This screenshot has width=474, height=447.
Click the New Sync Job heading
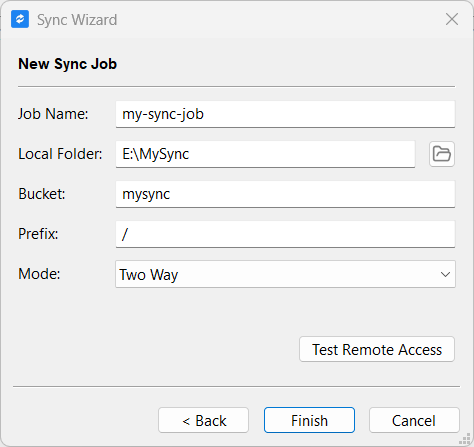(68, 64)
